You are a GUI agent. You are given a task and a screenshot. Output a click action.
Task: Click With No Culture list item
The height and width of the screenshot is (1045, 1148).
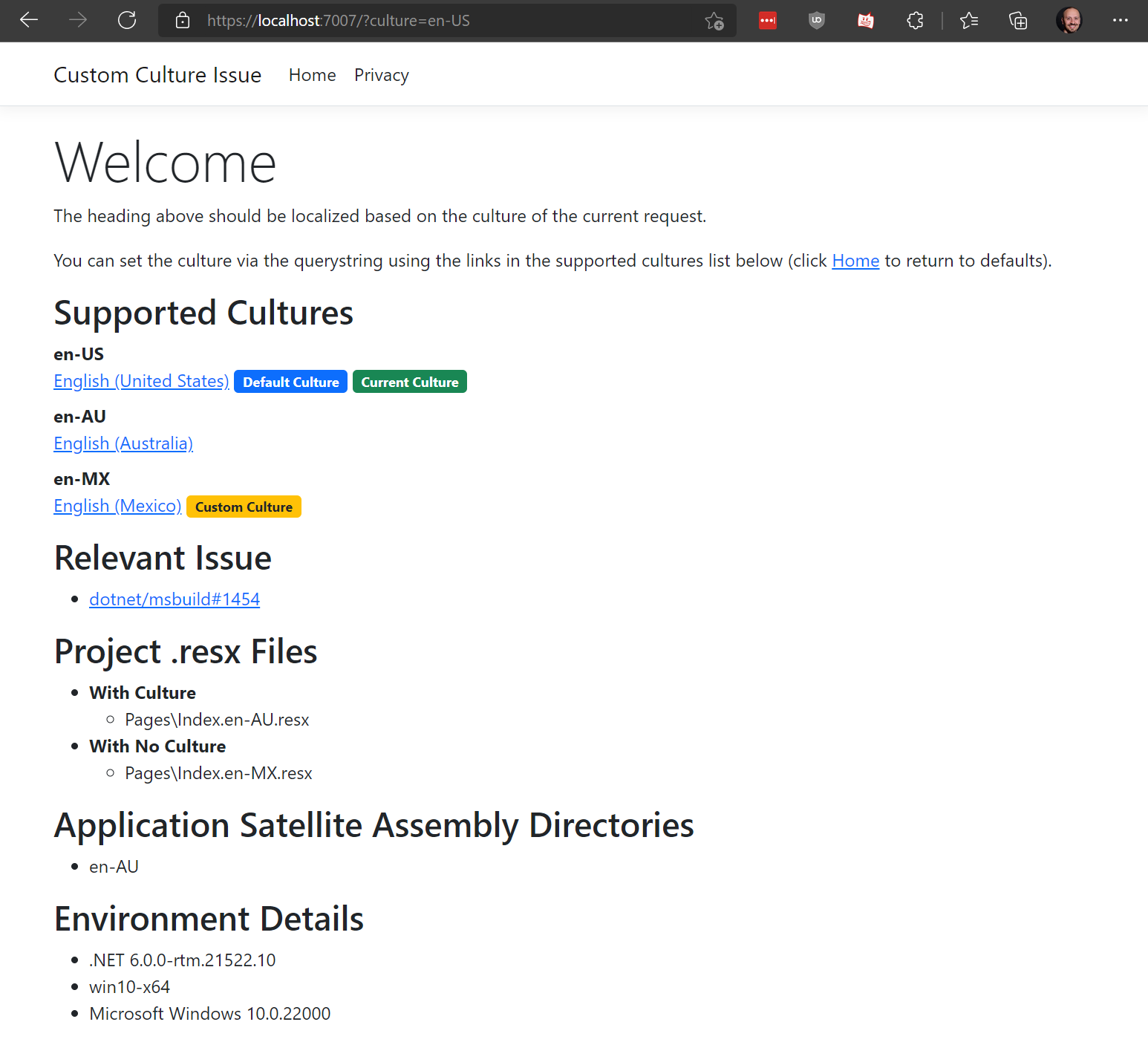coord(157,746)
